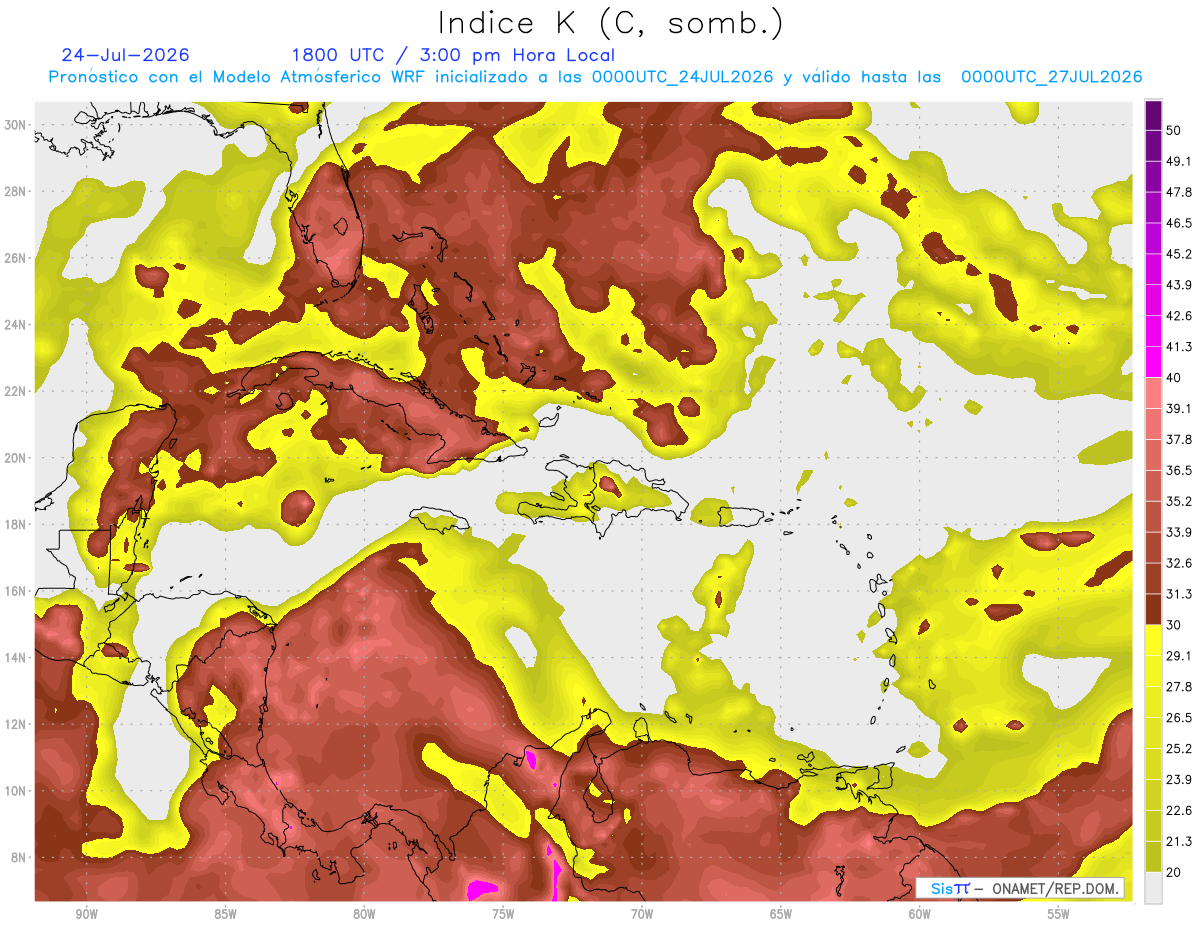Select the "33.9" color scale value
The image size is (1200, 927).
coord(1180,532)
